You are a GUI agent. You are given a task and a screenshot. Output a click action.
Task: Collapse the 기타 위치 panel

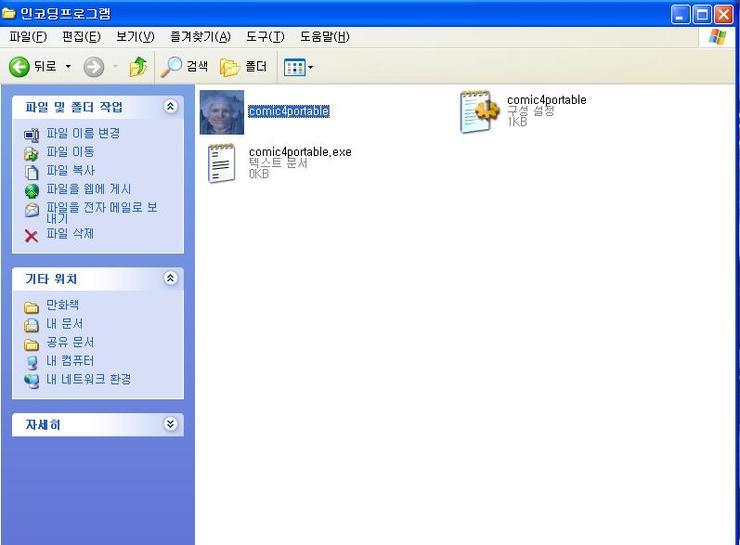click(x=170, y=278)
